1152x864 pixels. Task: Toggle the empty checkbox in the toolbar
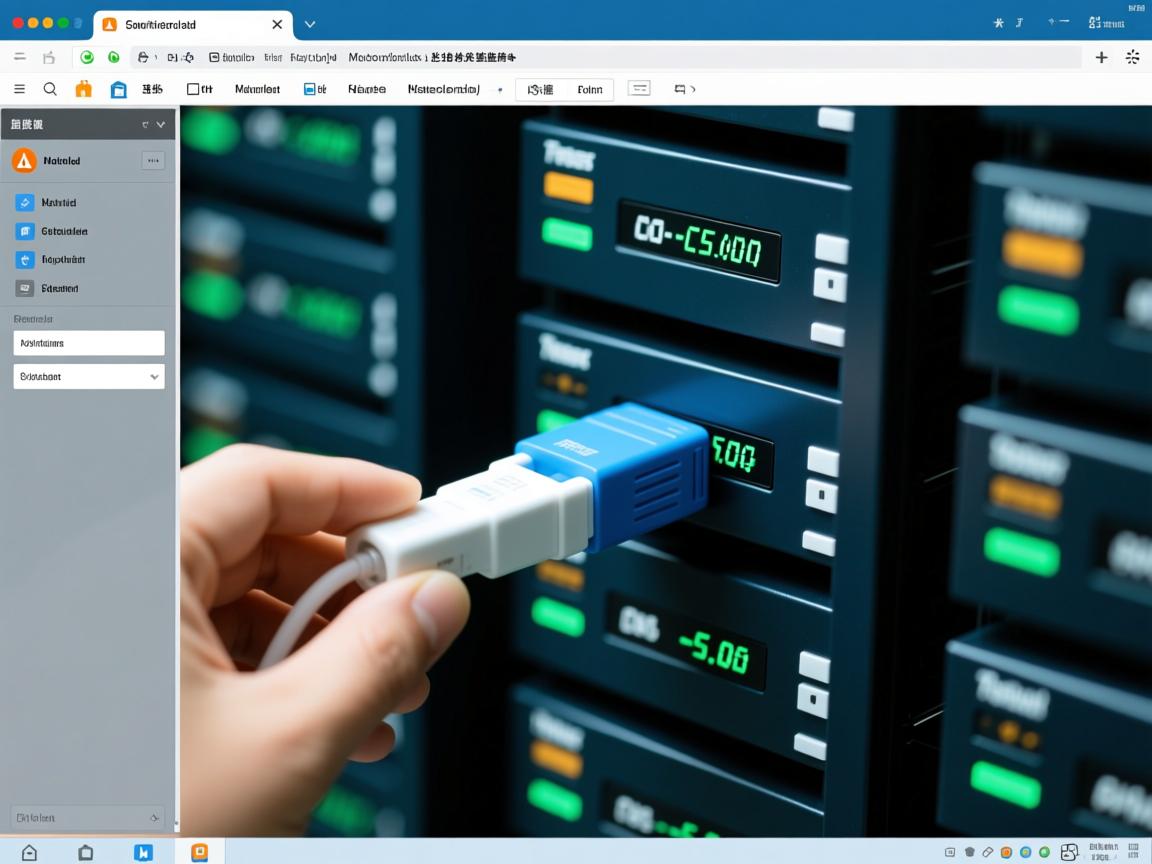point(193,89)
